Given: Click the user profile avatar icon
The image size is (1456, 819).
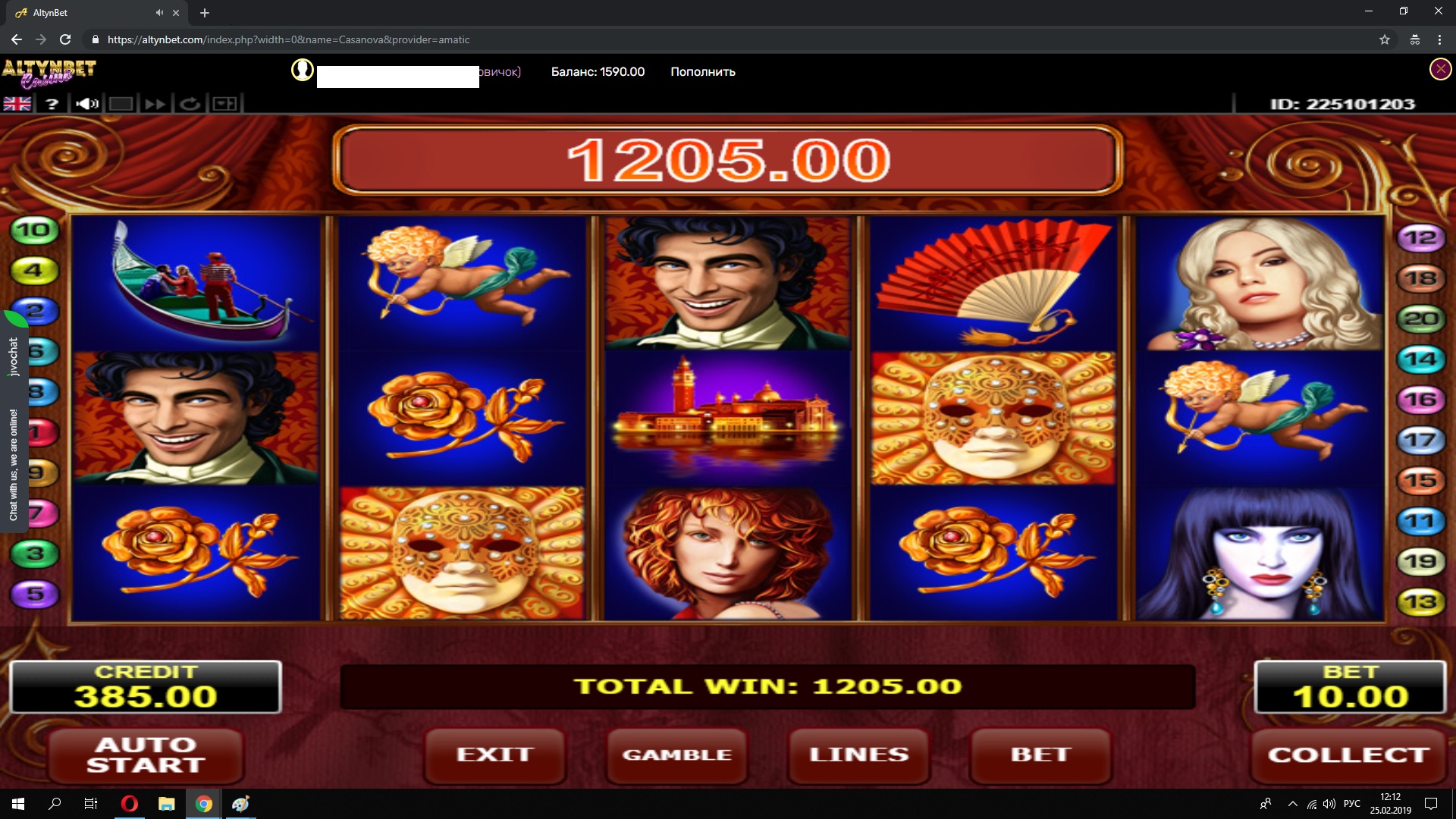Looking at the screenshot, I should coord(302,70).
